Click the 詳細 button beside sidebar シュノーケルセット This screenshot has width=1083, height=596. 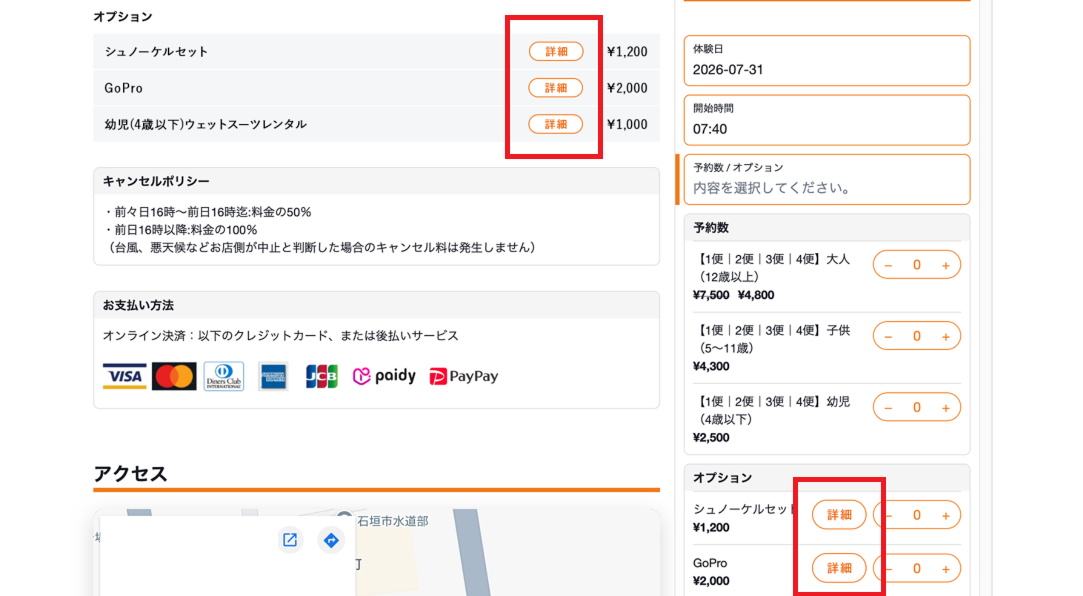839,515
